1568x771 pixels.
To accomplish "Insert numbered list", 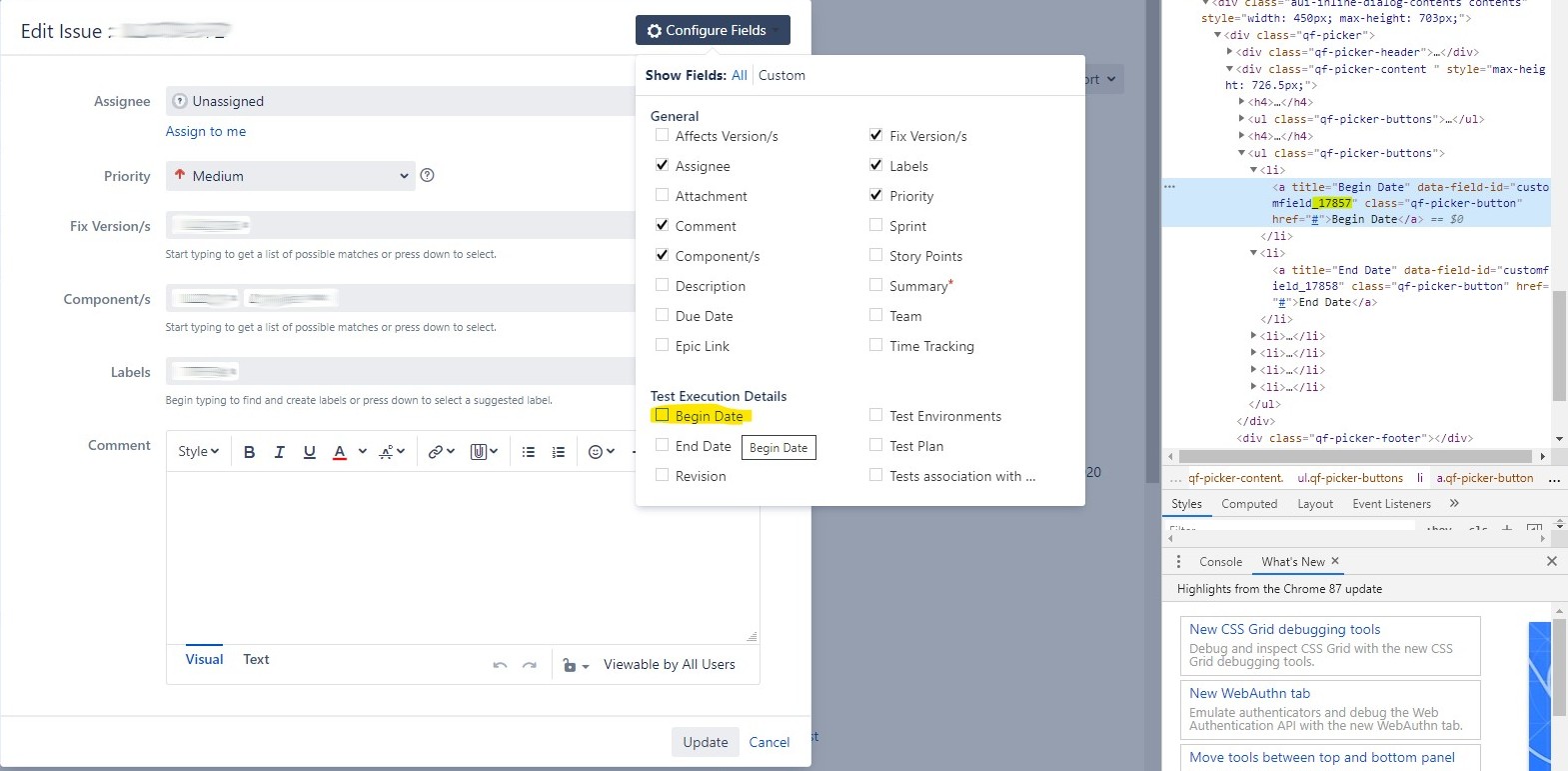I will (x=559, y=452).
